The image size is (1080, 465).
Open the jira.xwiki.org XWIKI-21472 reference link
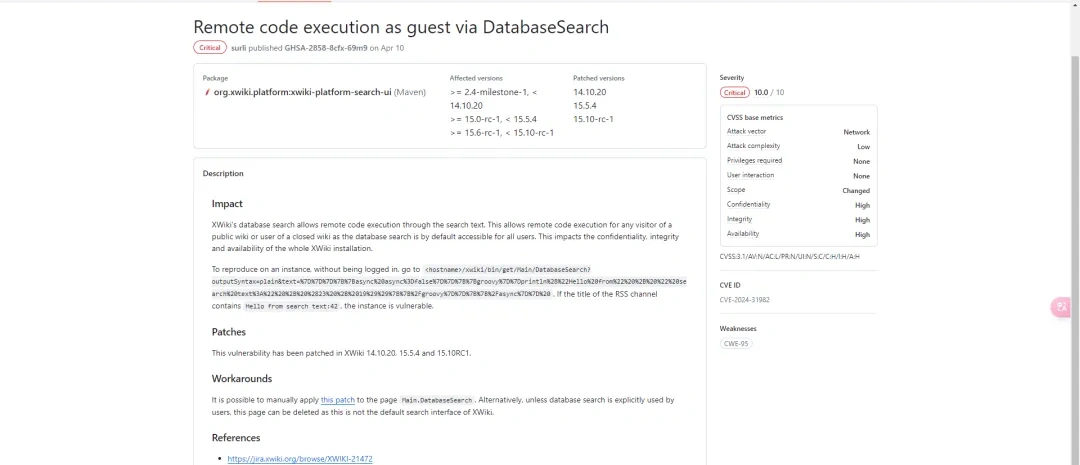pyautogui.click(x=300, y=458)
